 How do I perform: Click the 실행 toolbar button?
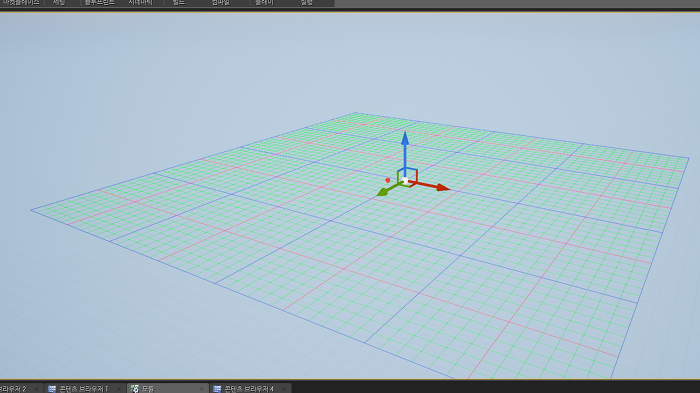[x=307, y=3]
